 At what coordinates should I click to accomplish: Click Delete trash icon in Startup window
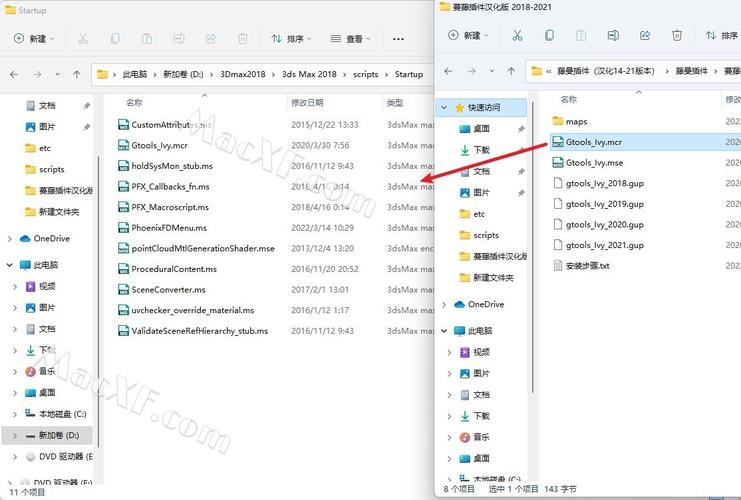(x=242, y=39)
